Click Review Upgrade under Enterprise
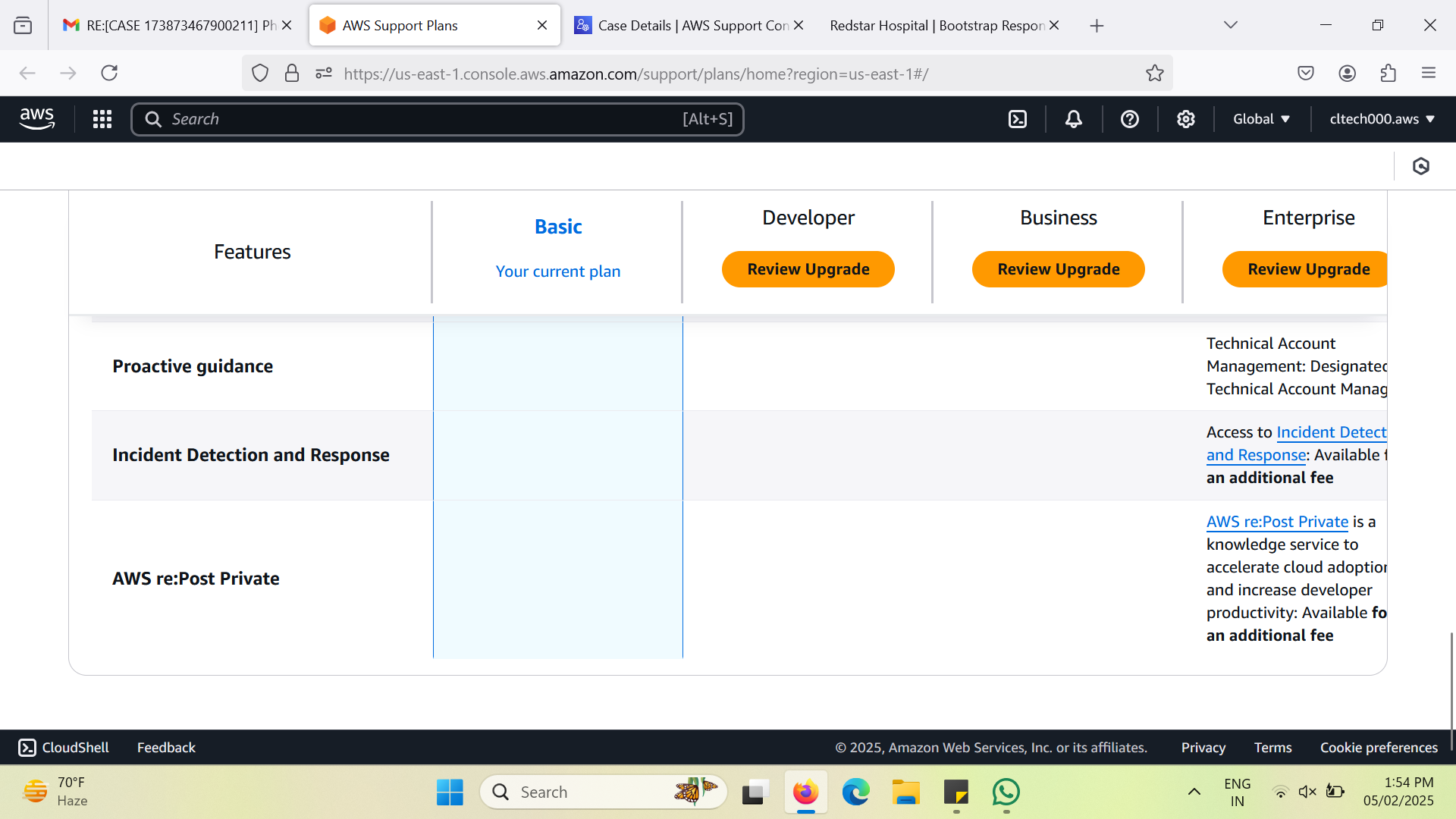The height and width of the screenshot is (819, 1456). click(x=1306, y=269)
